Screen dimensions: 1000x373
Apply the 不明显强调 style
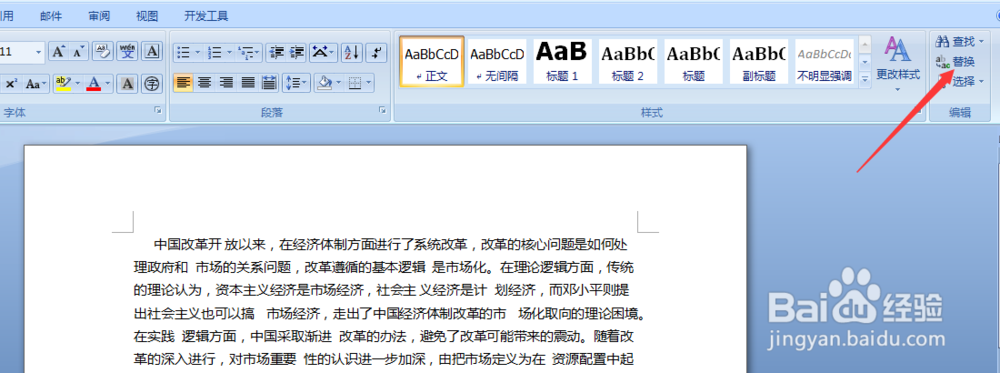(x=825, y=61)
